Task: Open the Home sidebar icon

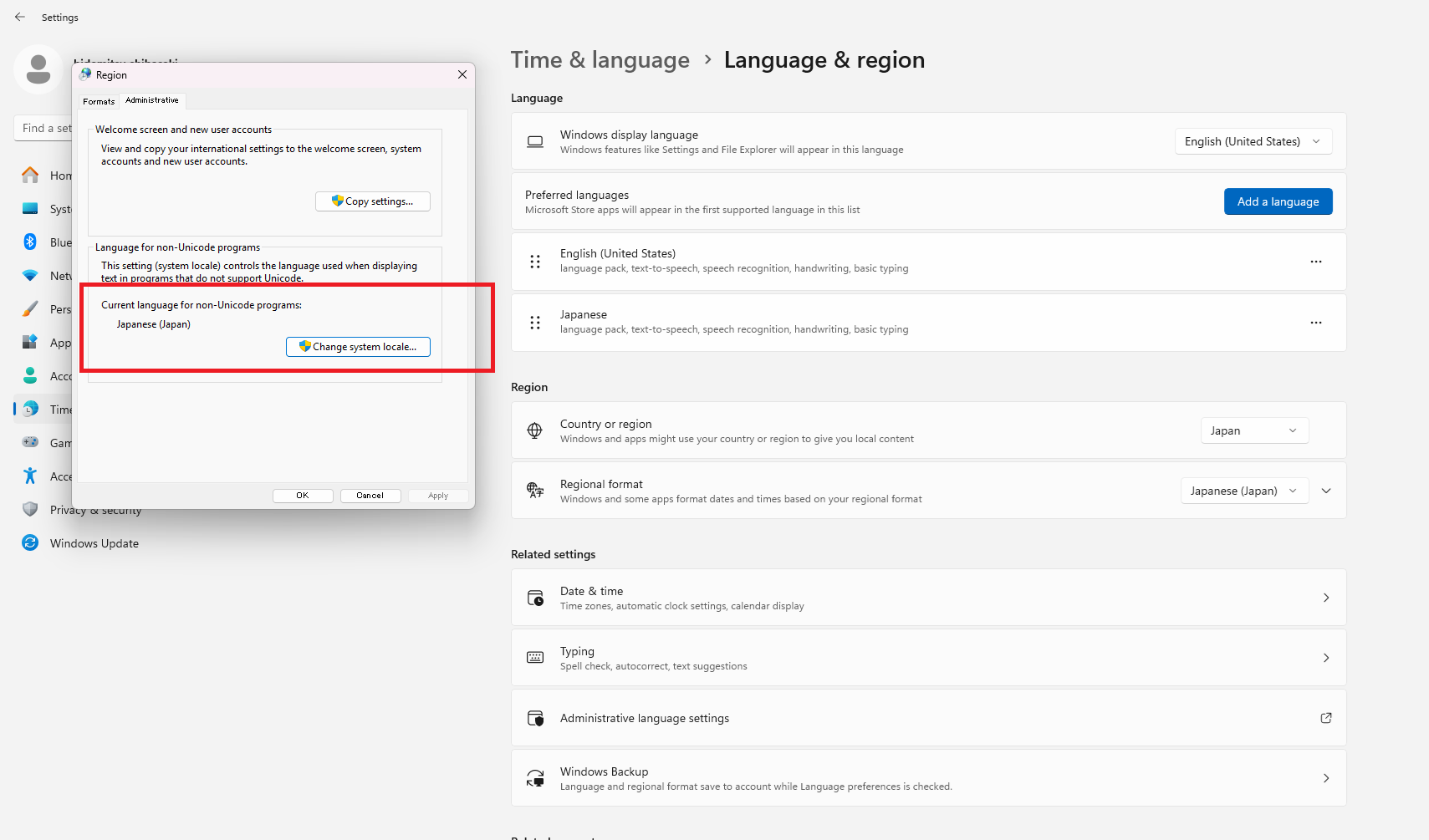Action: (x=30, y=176)
